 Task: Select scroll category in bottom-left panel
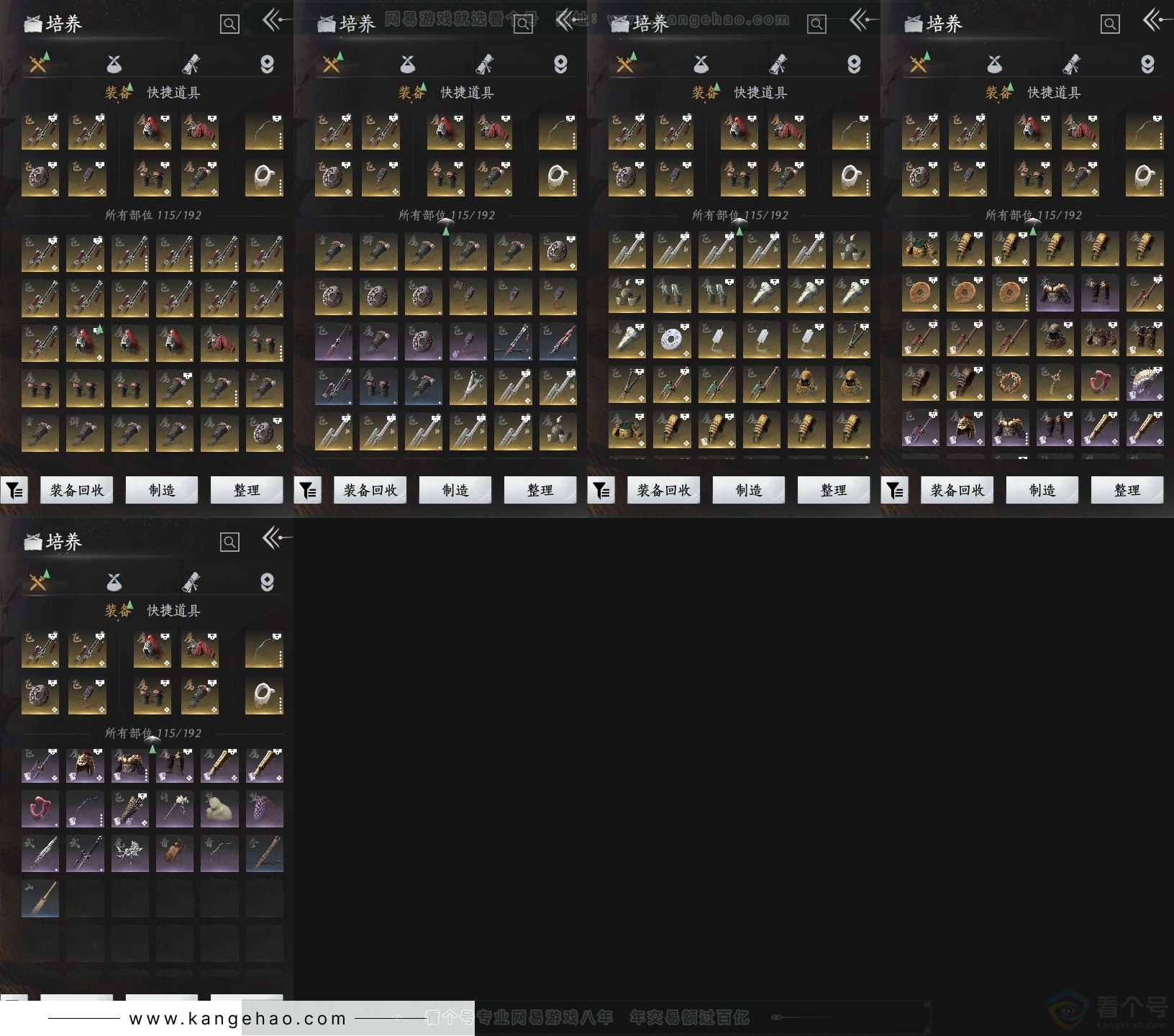(x=191, y=583)
